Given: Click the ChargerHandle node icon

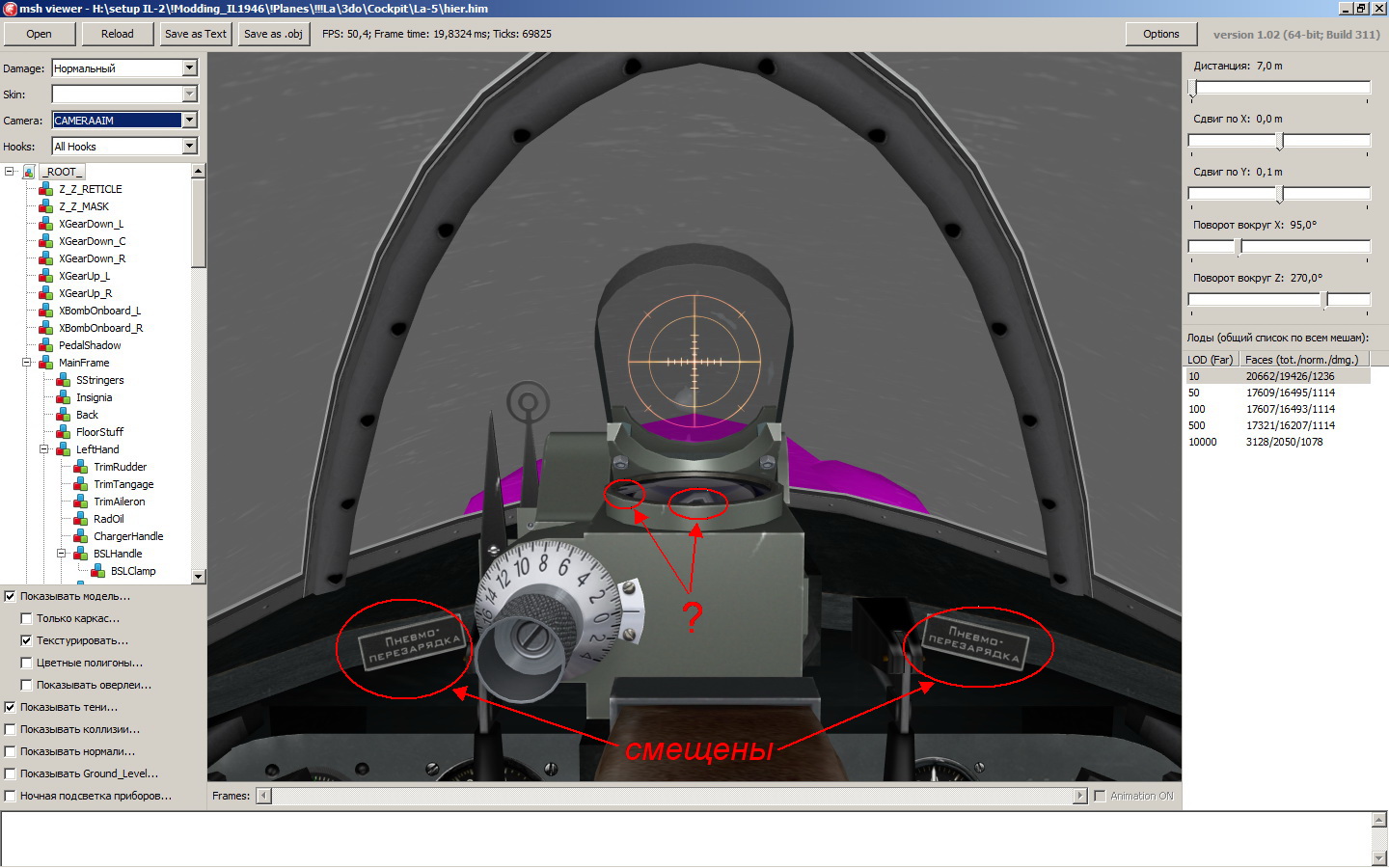Looking at the screenshot, I should pyautogui.click(x=80, y=536).
